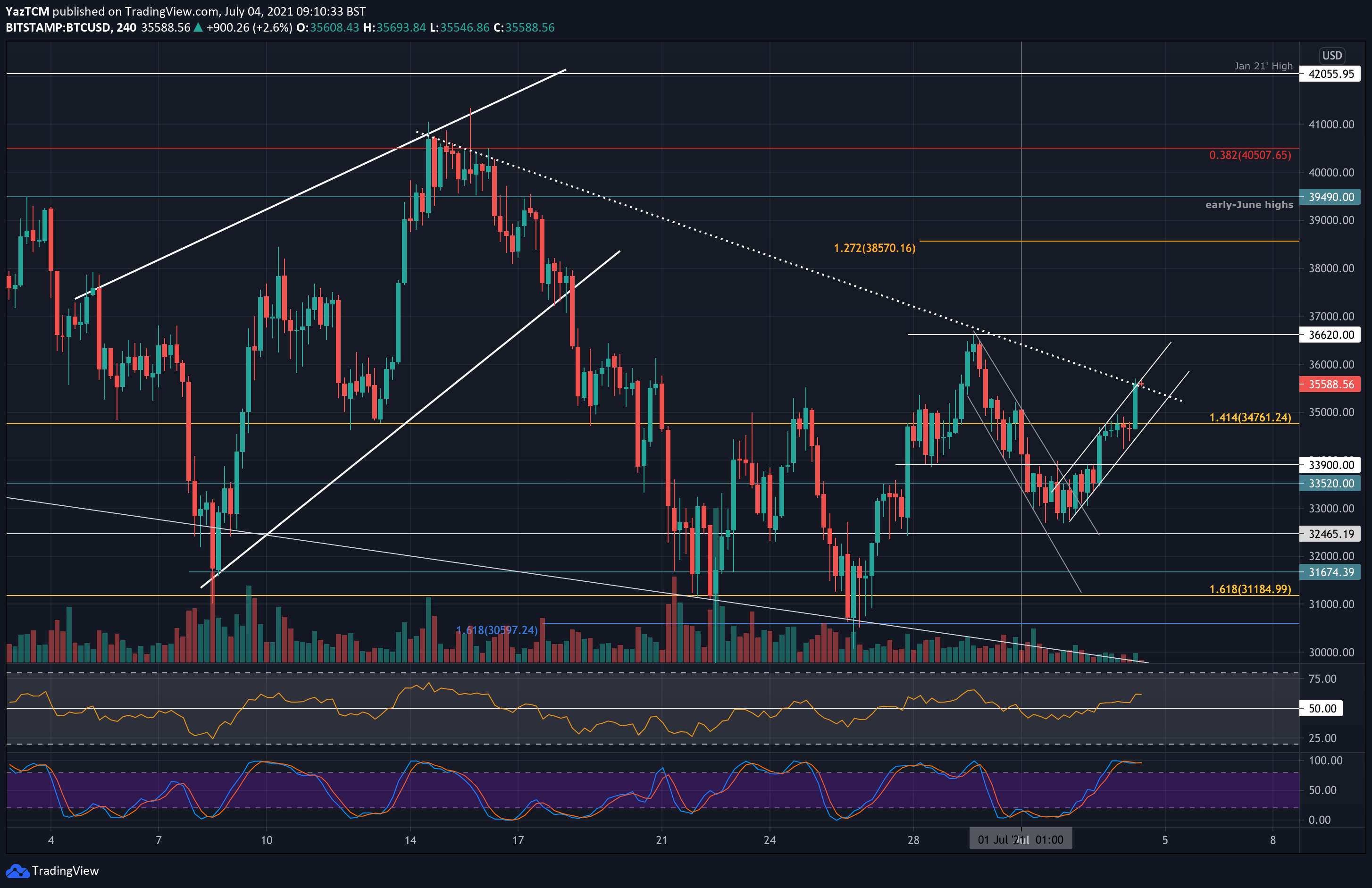Click the date label 5 on time axis
1372x888 pixels.
click(1165, 840)
